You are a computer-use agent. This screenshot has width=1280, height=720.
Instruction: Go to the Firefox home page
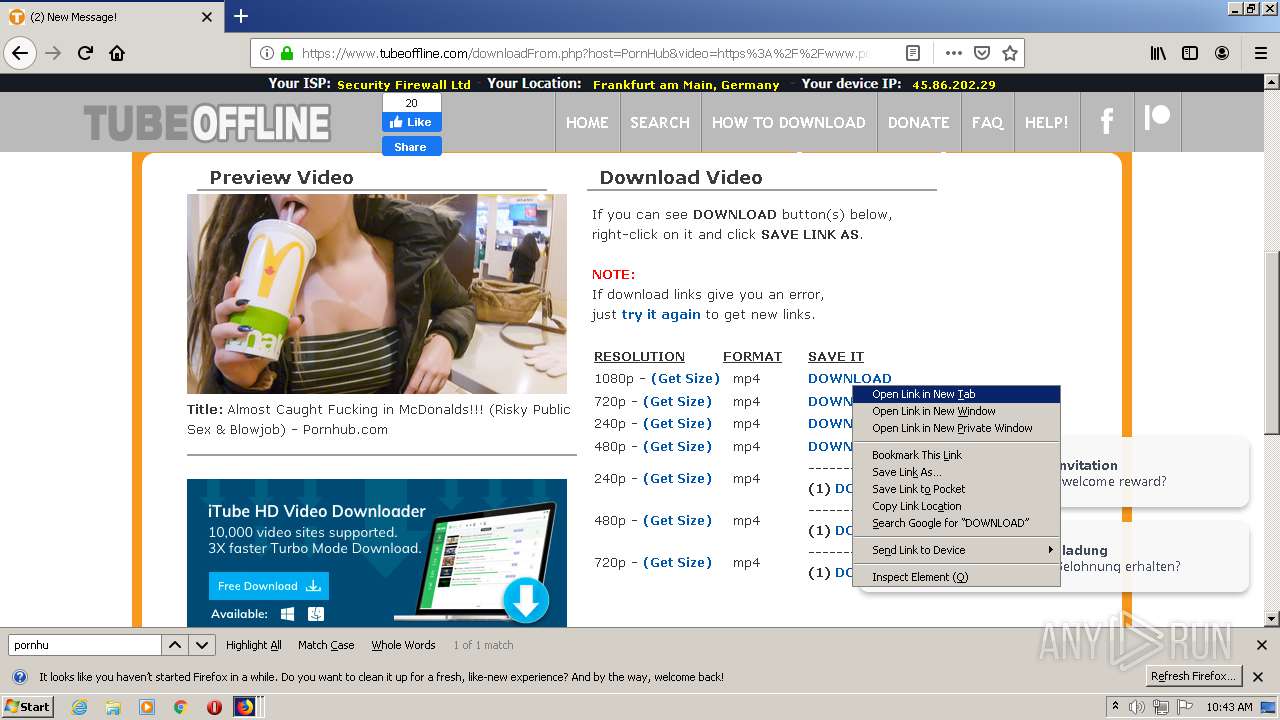117,53
